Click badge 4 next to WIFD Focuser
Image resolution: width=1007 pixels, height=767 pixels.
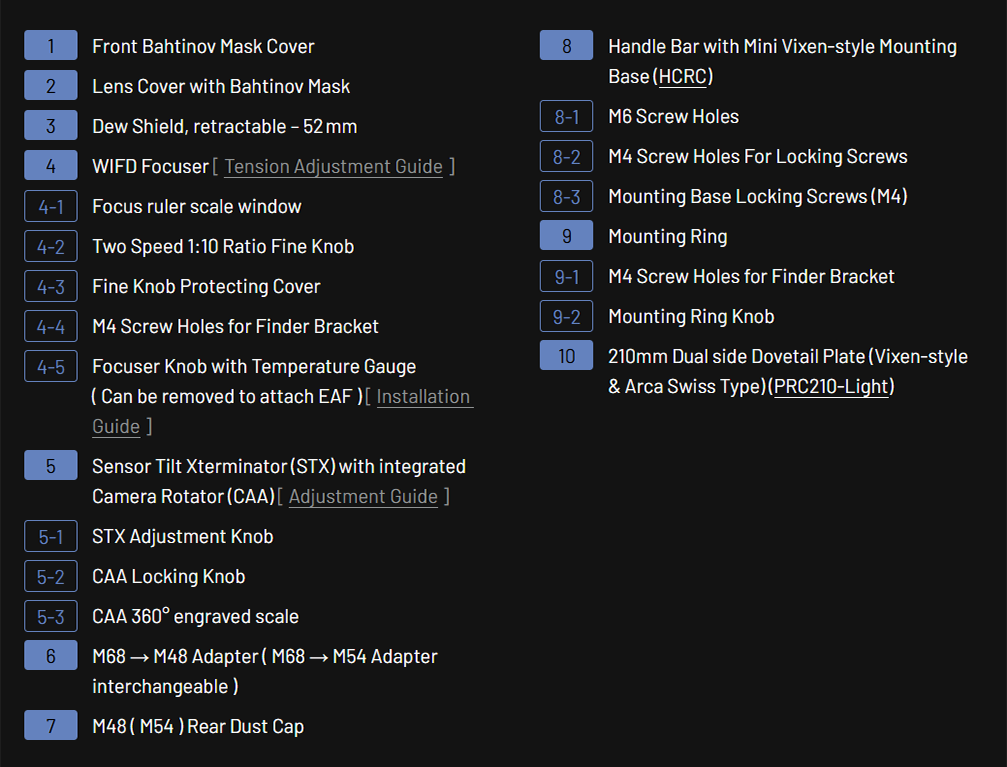click(50, 166)
